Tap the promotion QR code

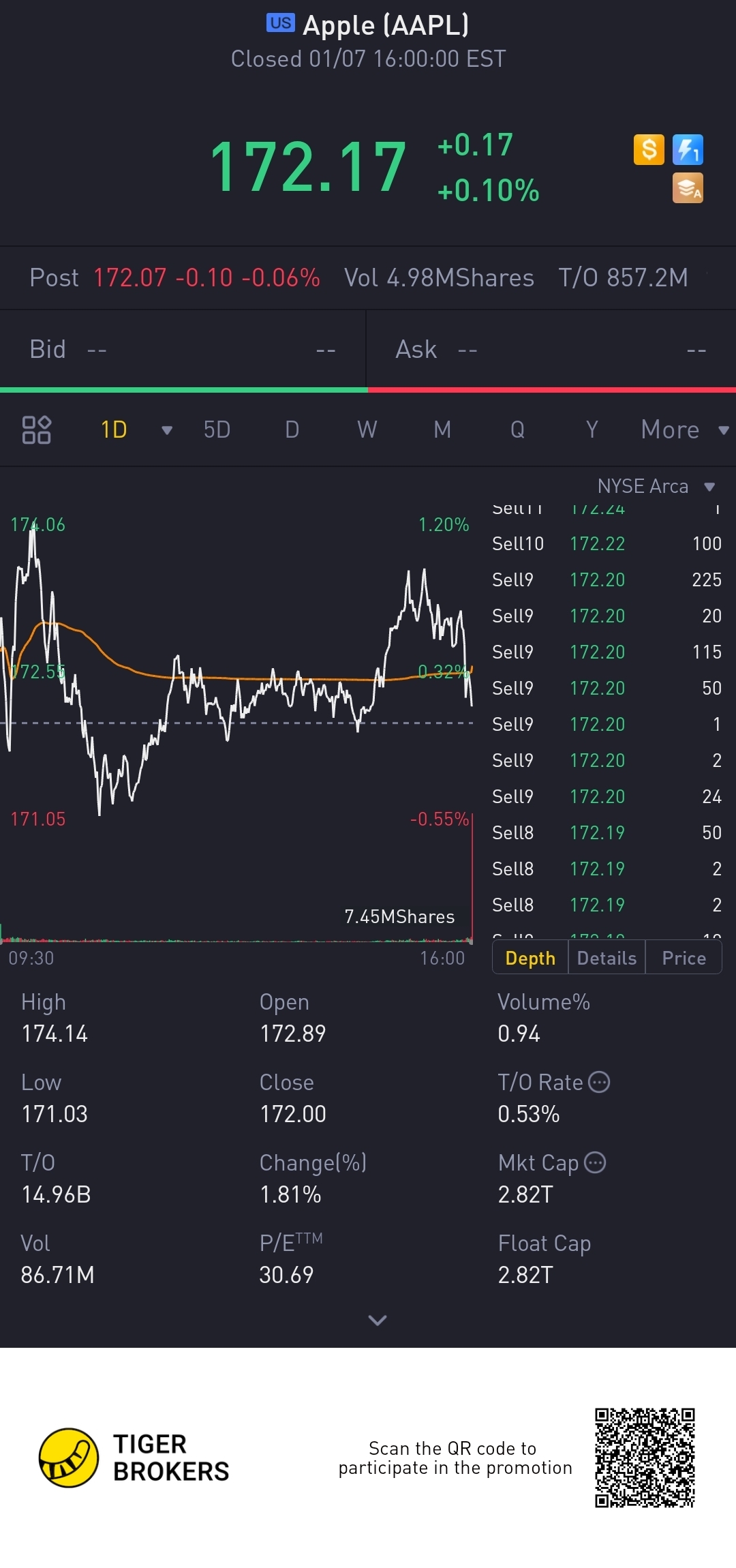tap(644, 1458)
